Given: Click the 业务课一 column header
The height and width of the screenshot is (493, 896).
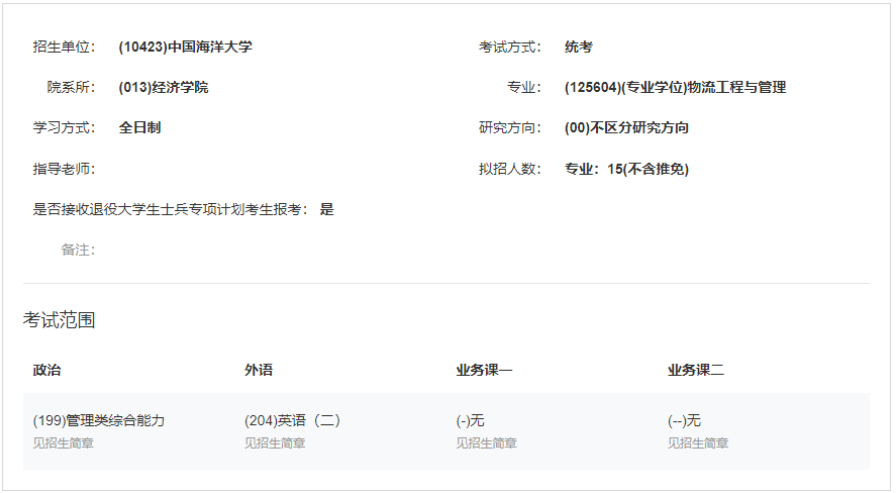Looking at the screenshot, I should pyautogui.click(x=484, y=370).
